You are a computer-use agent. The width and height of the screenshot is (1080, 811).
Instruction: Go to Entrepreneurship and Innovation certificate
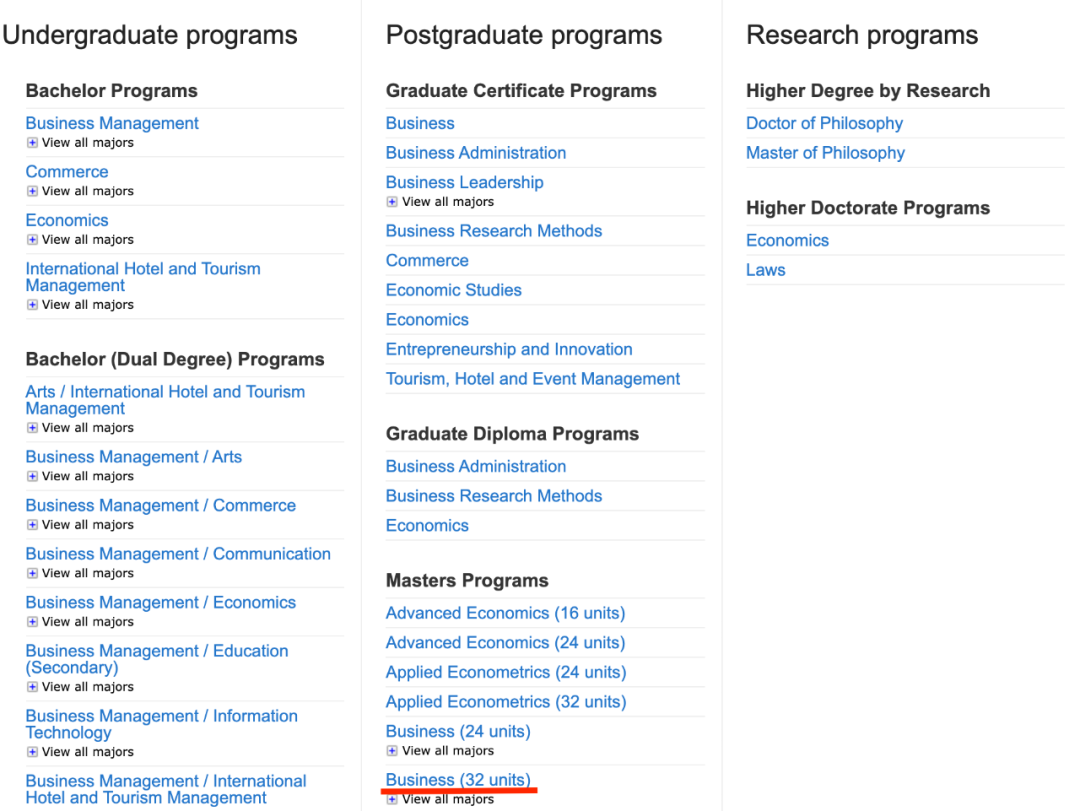pos(509,349)
